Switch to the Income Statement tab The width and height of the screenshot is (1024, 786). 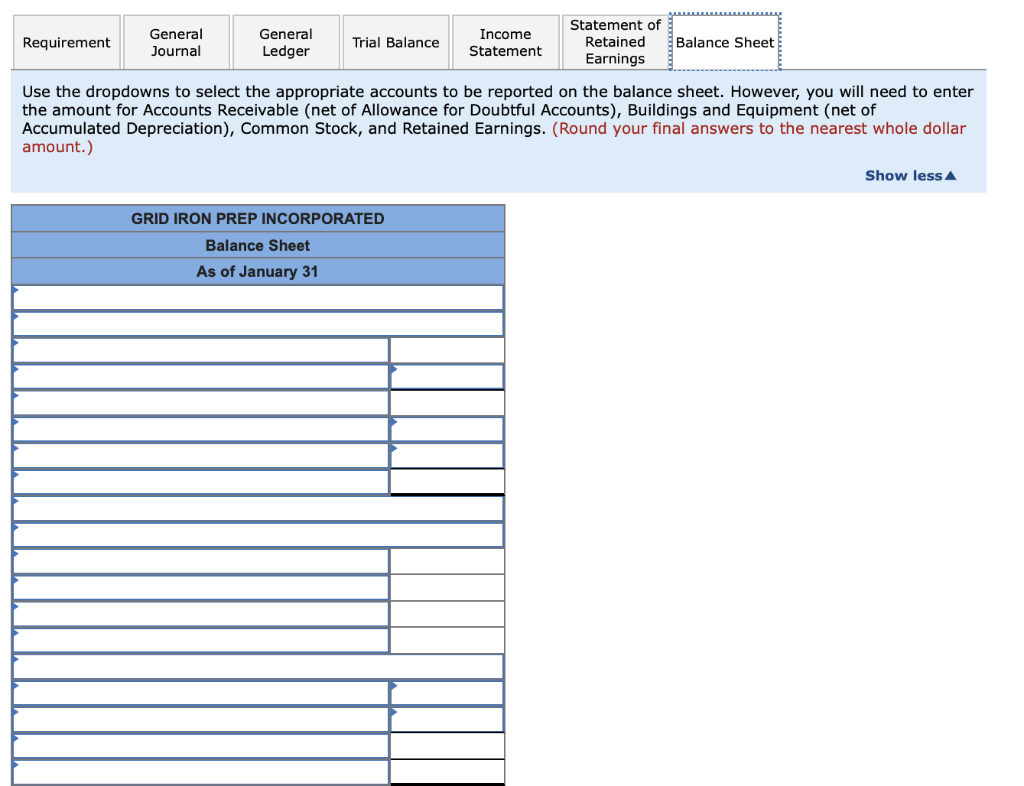[x=505, y=42]
